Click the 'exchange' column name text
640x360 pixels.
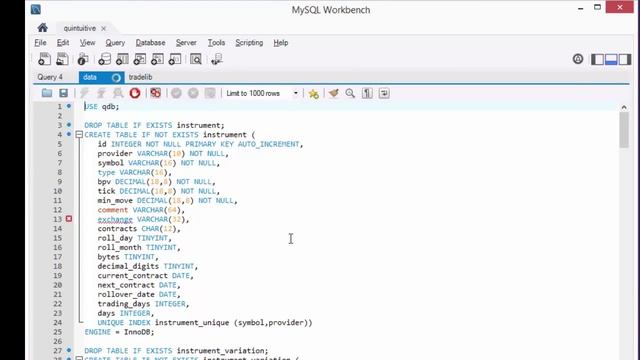click(115, 219)
